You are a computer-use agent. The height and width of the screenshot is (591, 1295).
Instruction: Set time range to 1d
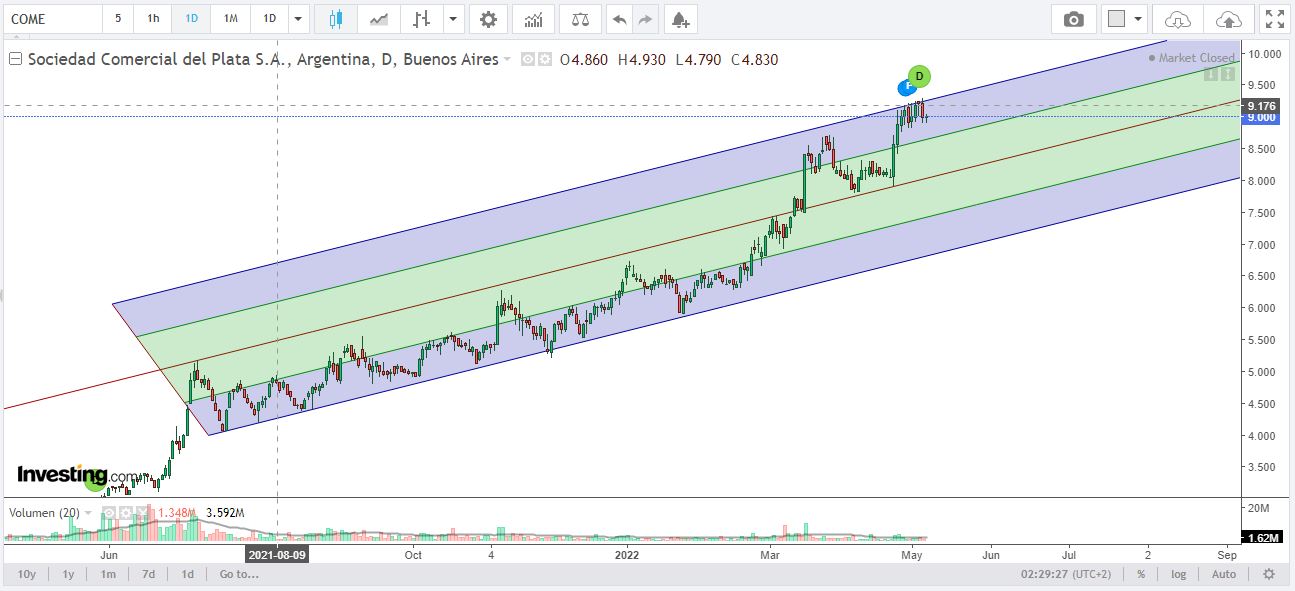click(187, 574)
